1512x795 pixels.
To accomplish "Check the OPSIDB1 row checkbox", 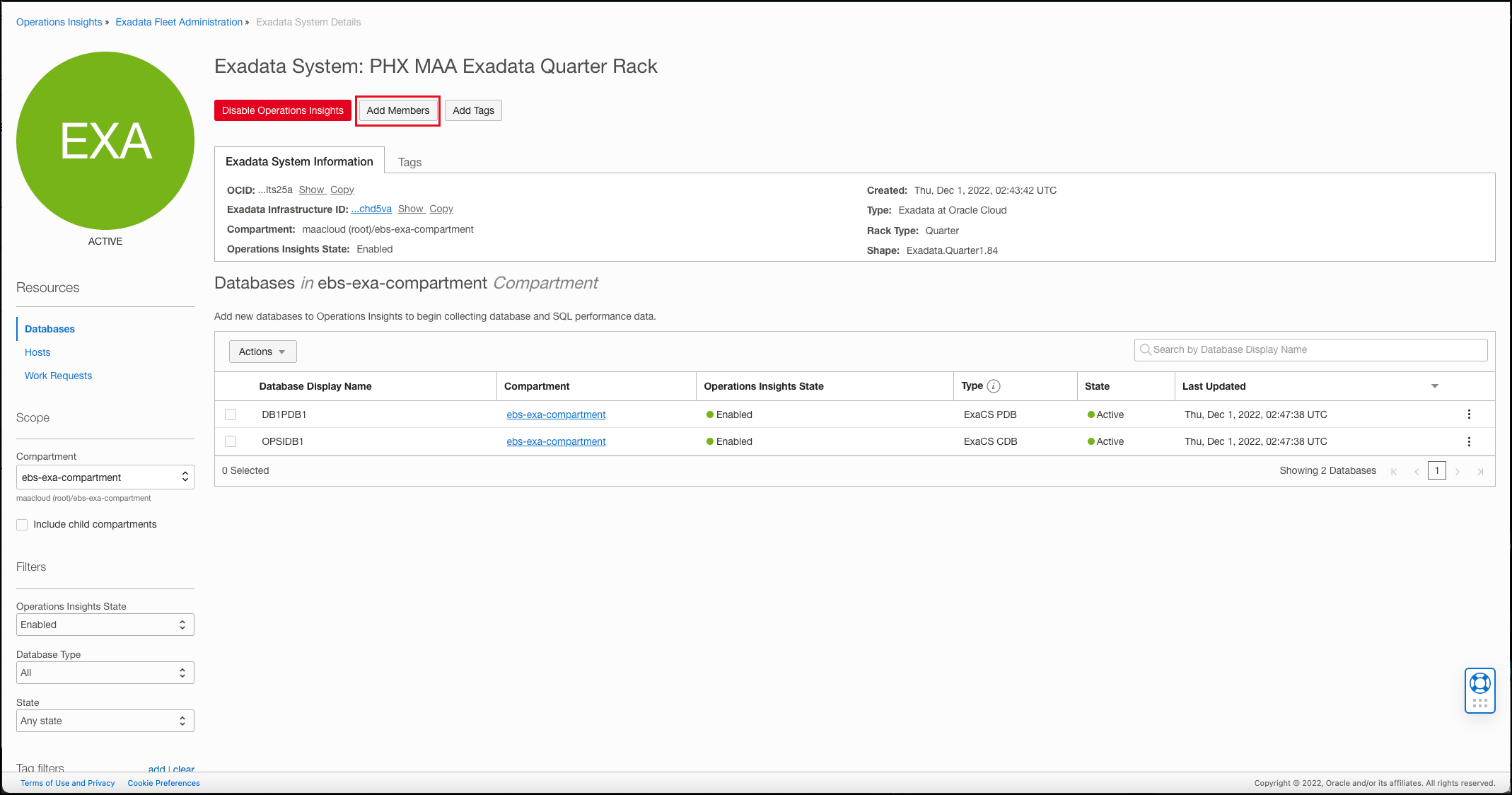I will pyautogui.click(x=231, y=441).
